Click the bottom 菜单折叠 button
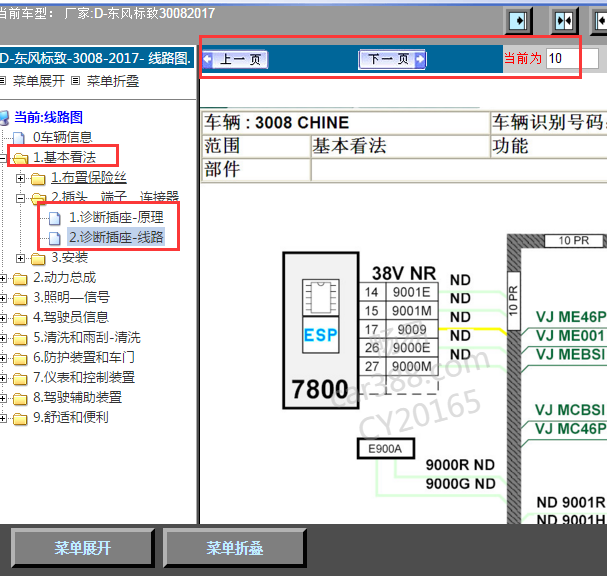 235,548
